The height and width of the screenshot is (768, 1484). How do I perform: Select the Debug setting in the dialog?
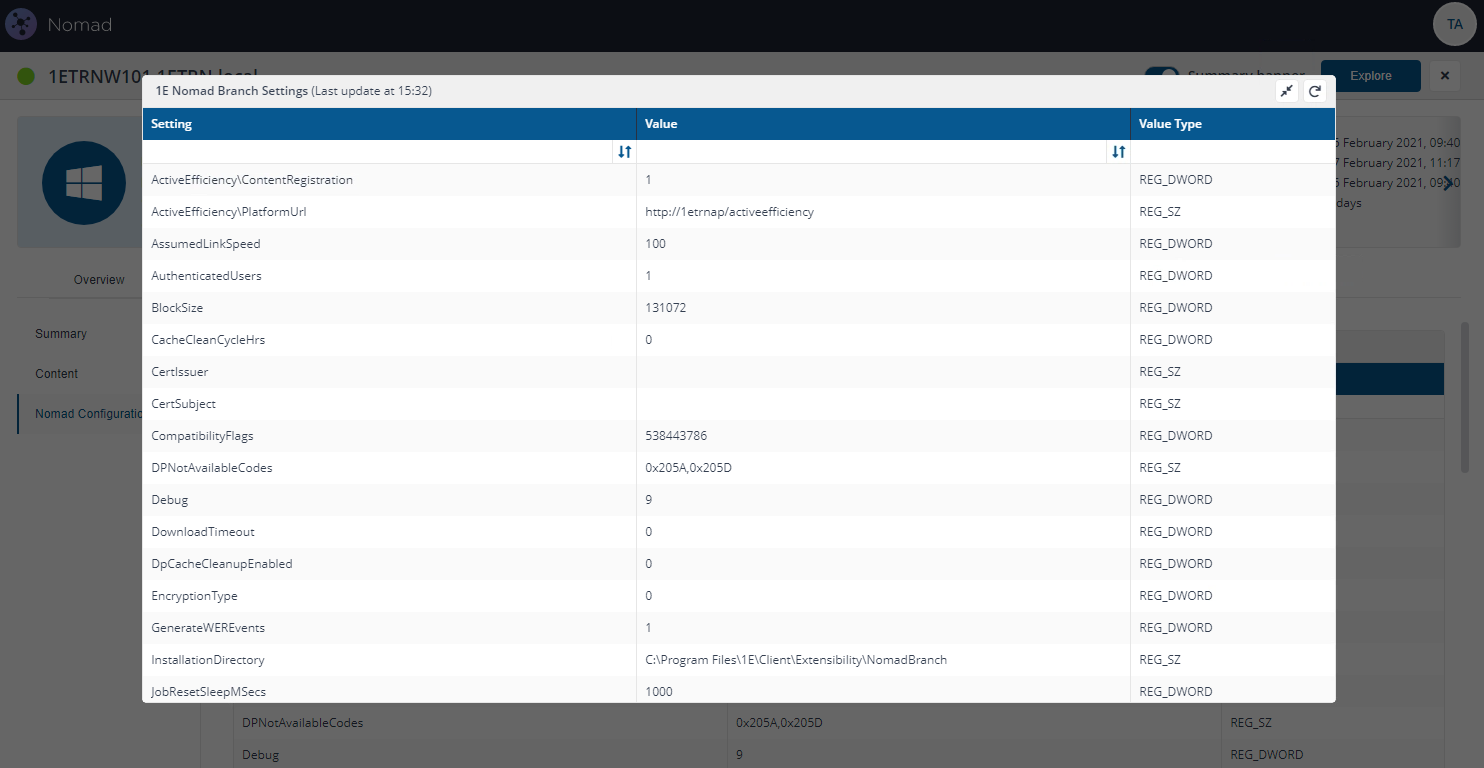point(169,500)
